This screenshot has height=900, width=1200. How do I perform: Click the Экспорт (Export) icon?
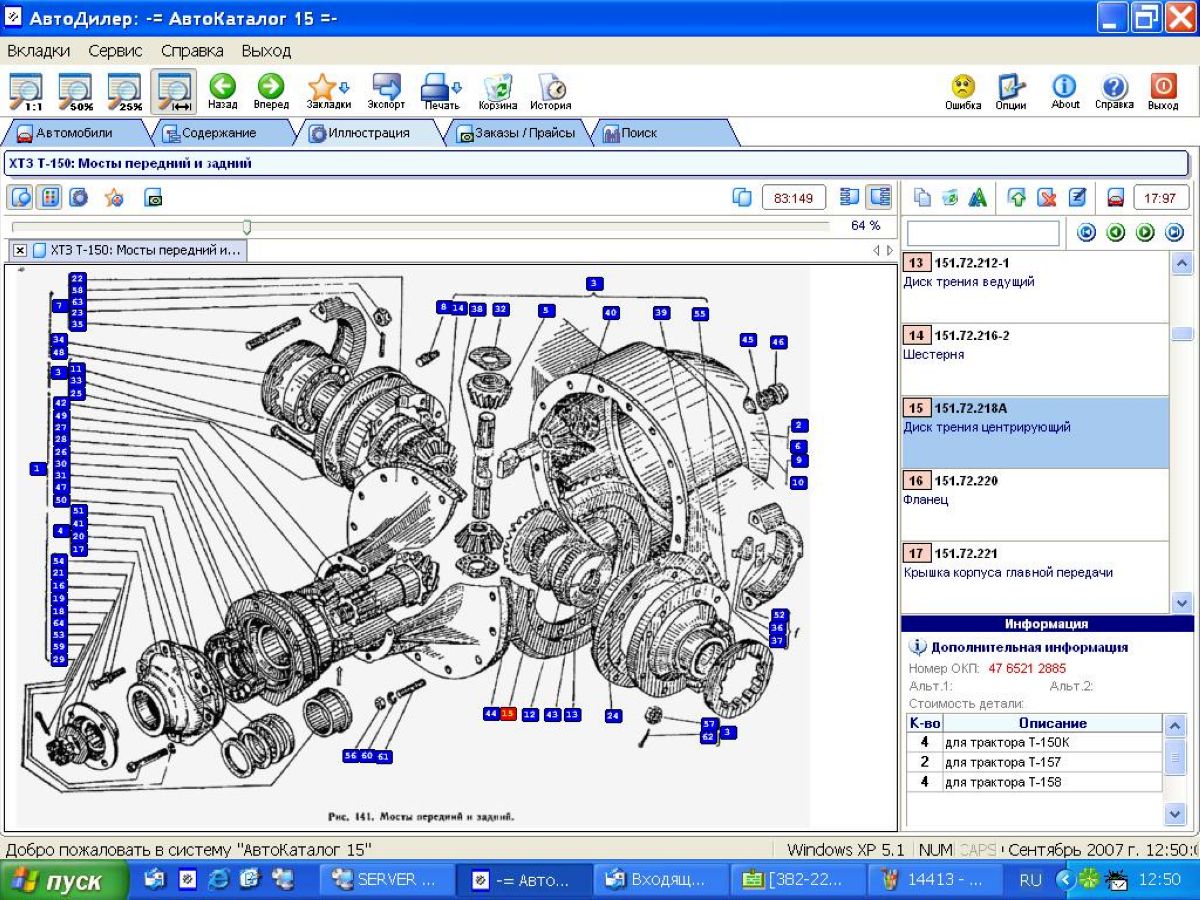(386, 87)
